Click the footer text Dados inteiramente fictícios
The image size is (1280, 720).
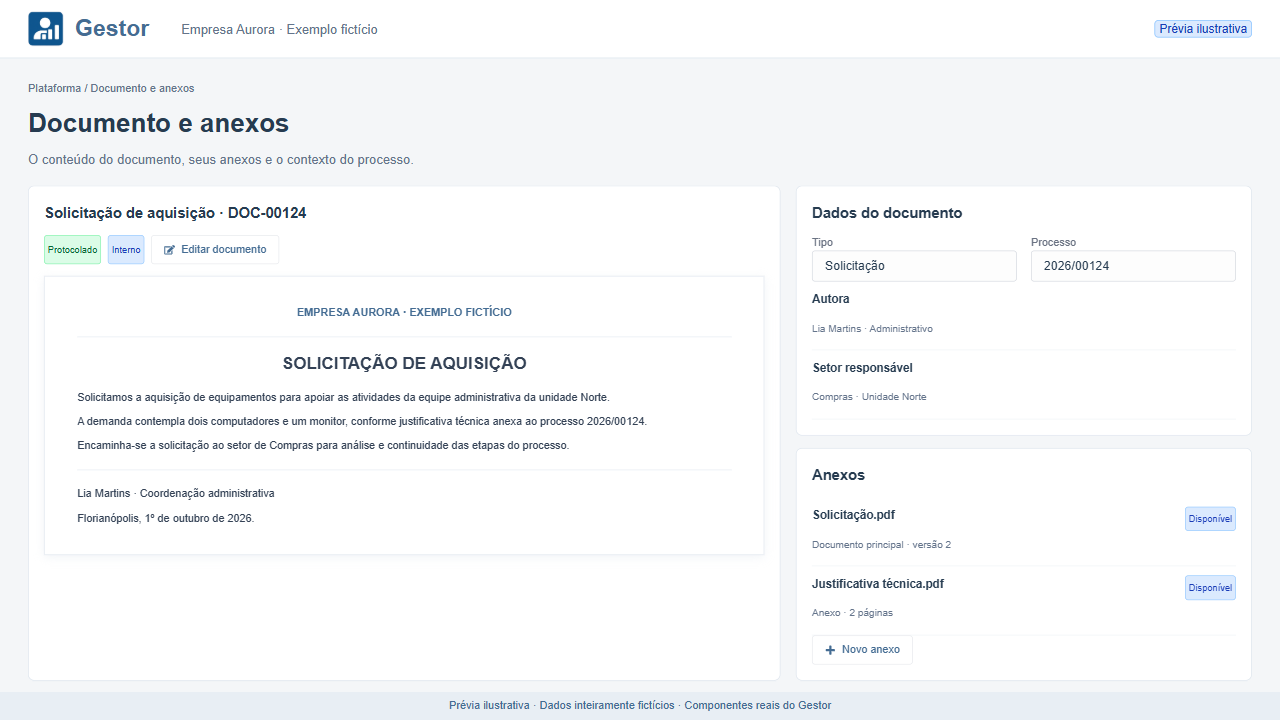pyautogui.click(x=607, y=705)
